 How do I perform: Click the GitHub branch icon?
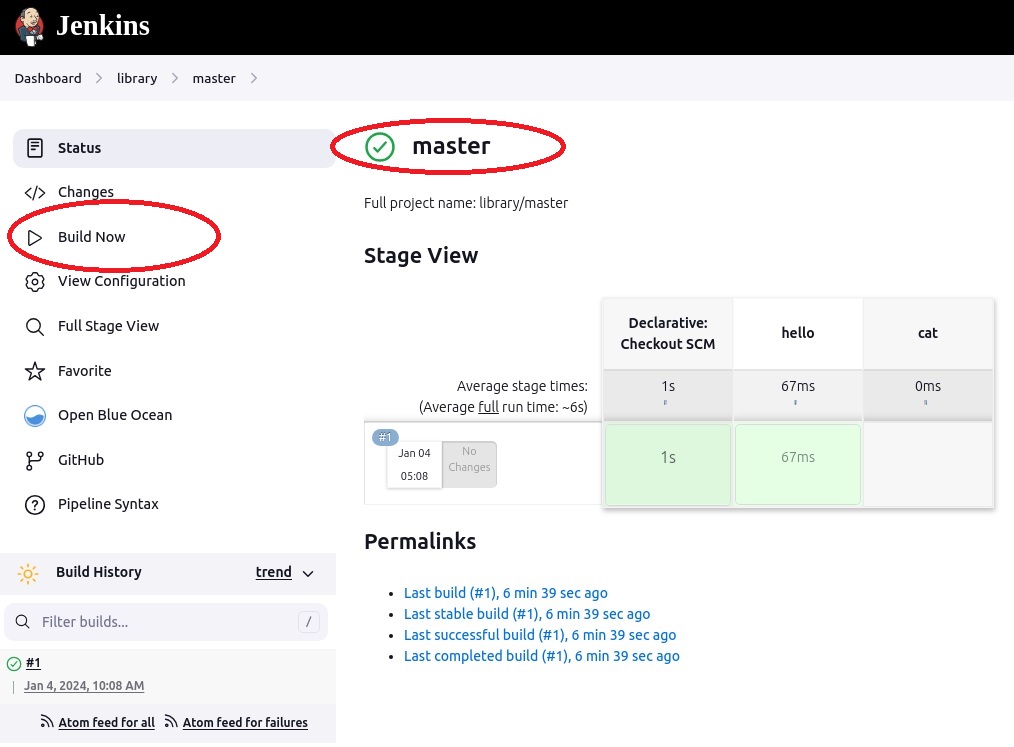pyautogui.click(x=35, y=460)
